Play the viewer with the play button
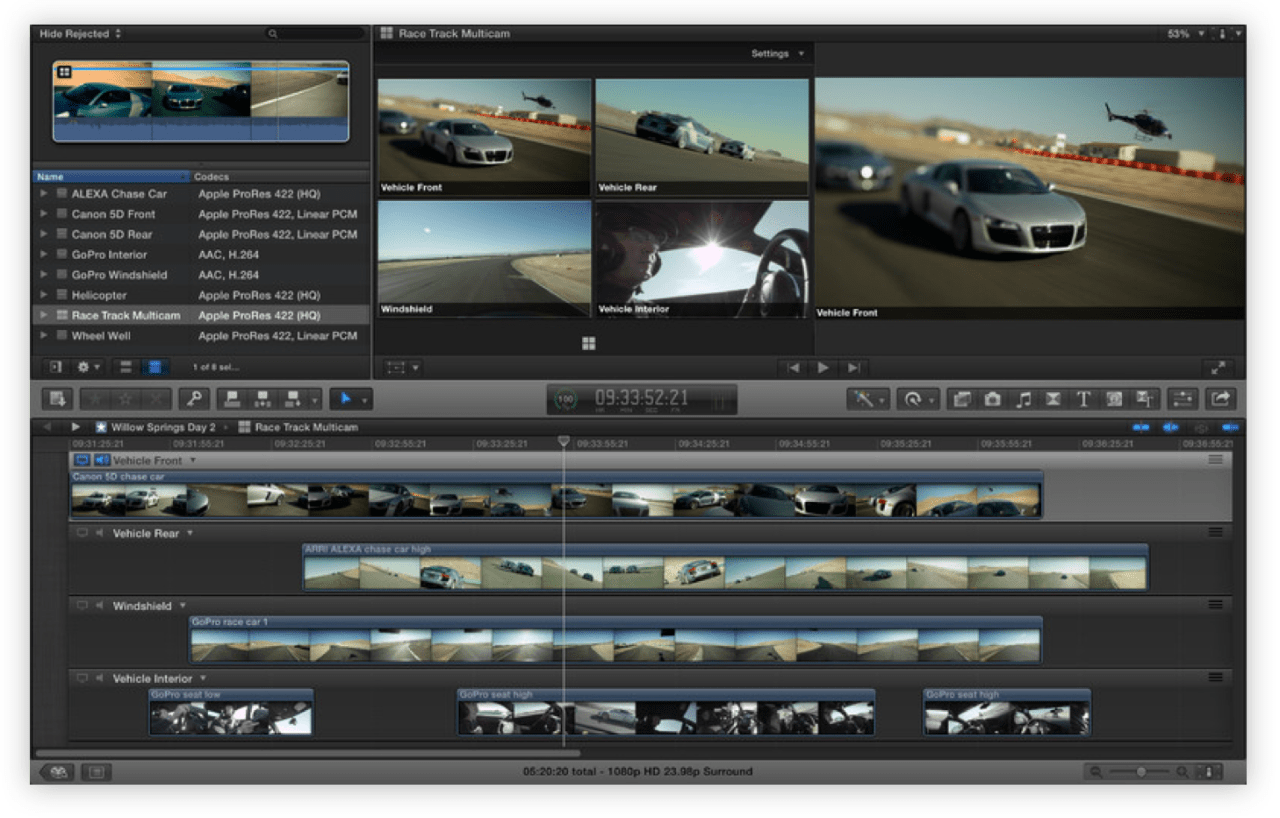The width and height of the screenshot is (1280, 818). coord(824,368)
